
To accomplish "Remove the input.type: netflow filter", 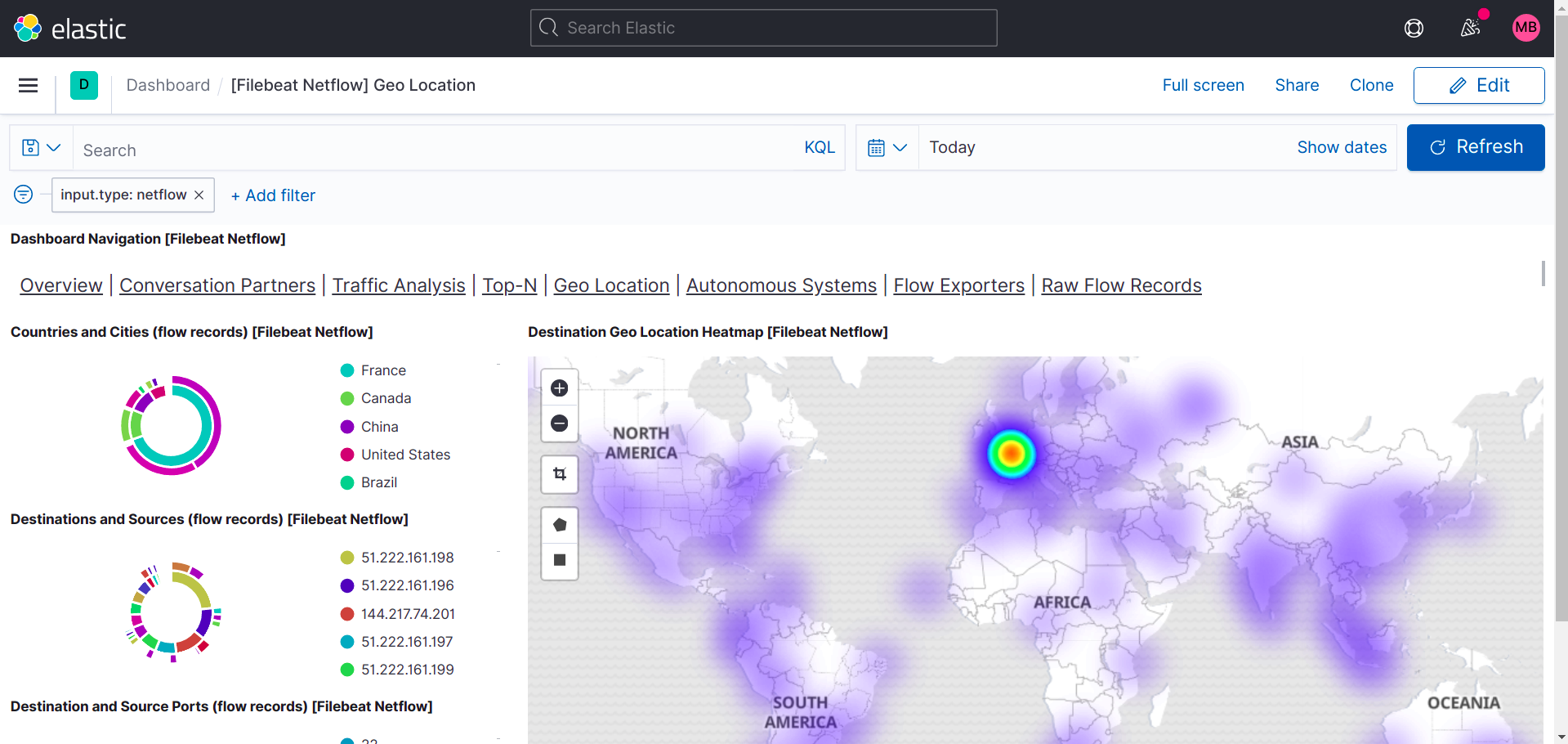I will [199, 195].
